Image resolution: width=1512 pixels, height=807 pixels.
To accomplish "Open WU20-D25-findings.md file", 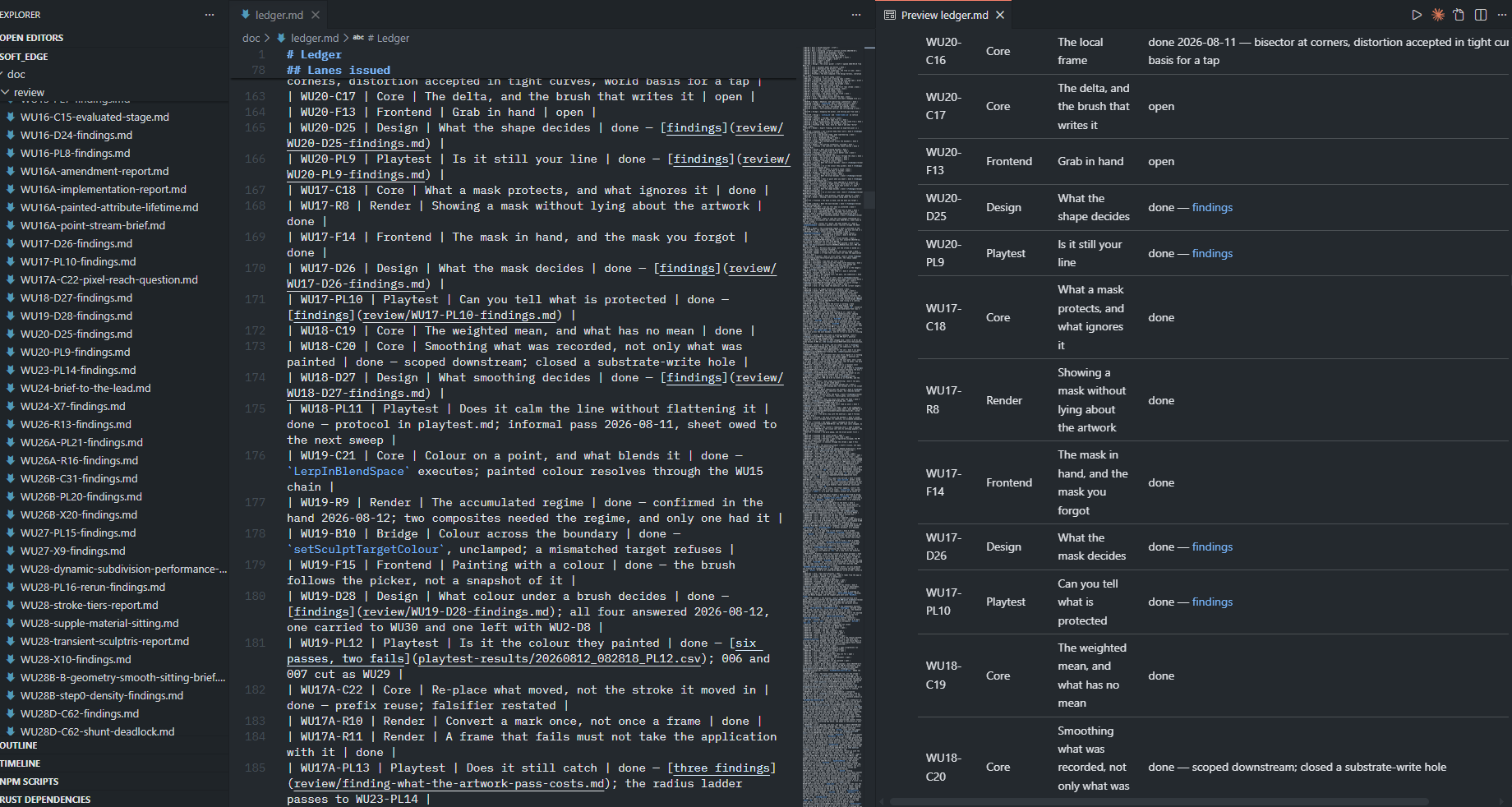I will coord(76,334).
